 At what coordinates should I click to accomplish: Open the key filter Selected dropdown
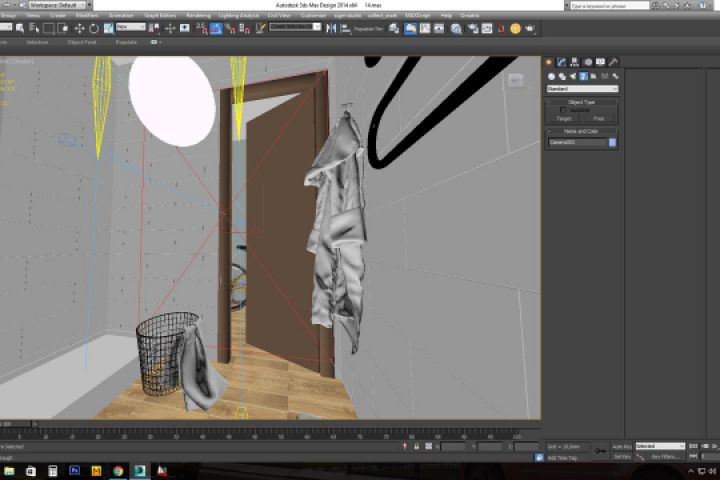pos(660,446)
